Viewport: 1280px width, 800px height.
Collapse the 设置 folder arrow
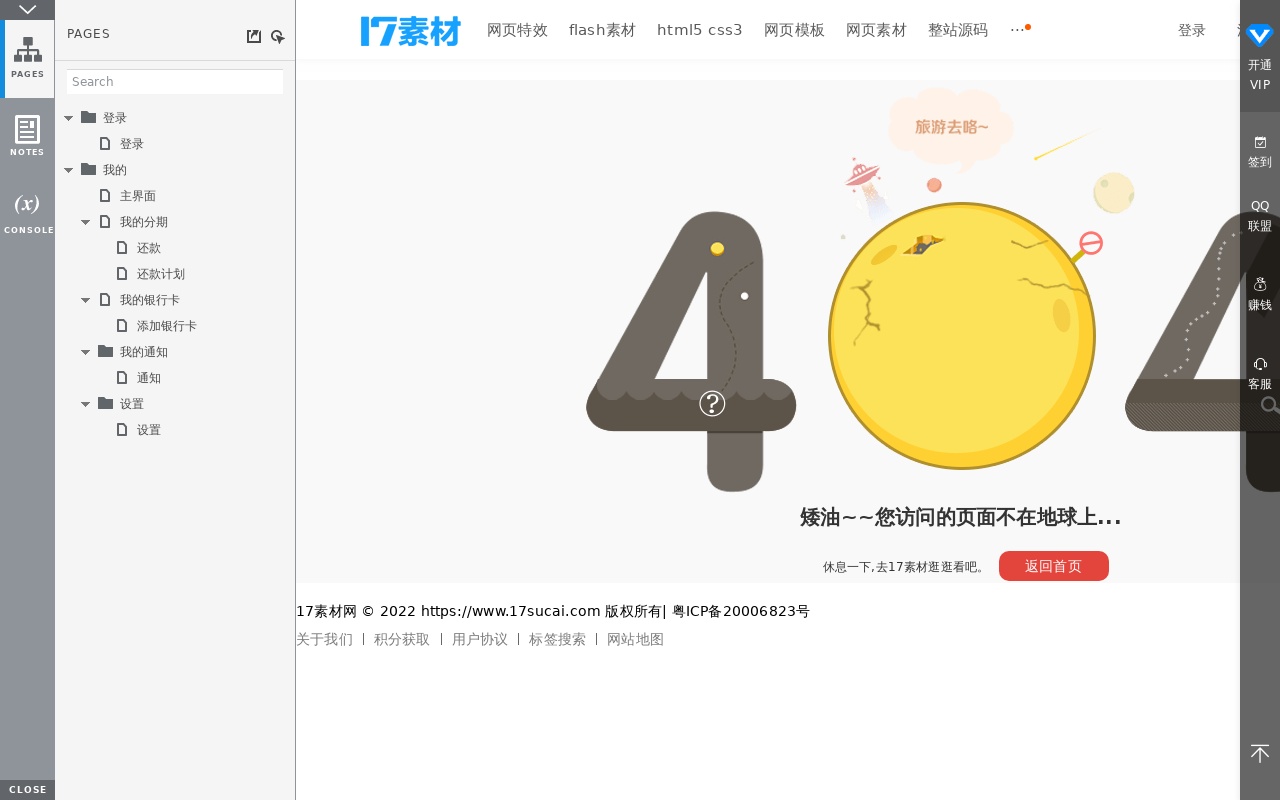(x=86, y=404)
